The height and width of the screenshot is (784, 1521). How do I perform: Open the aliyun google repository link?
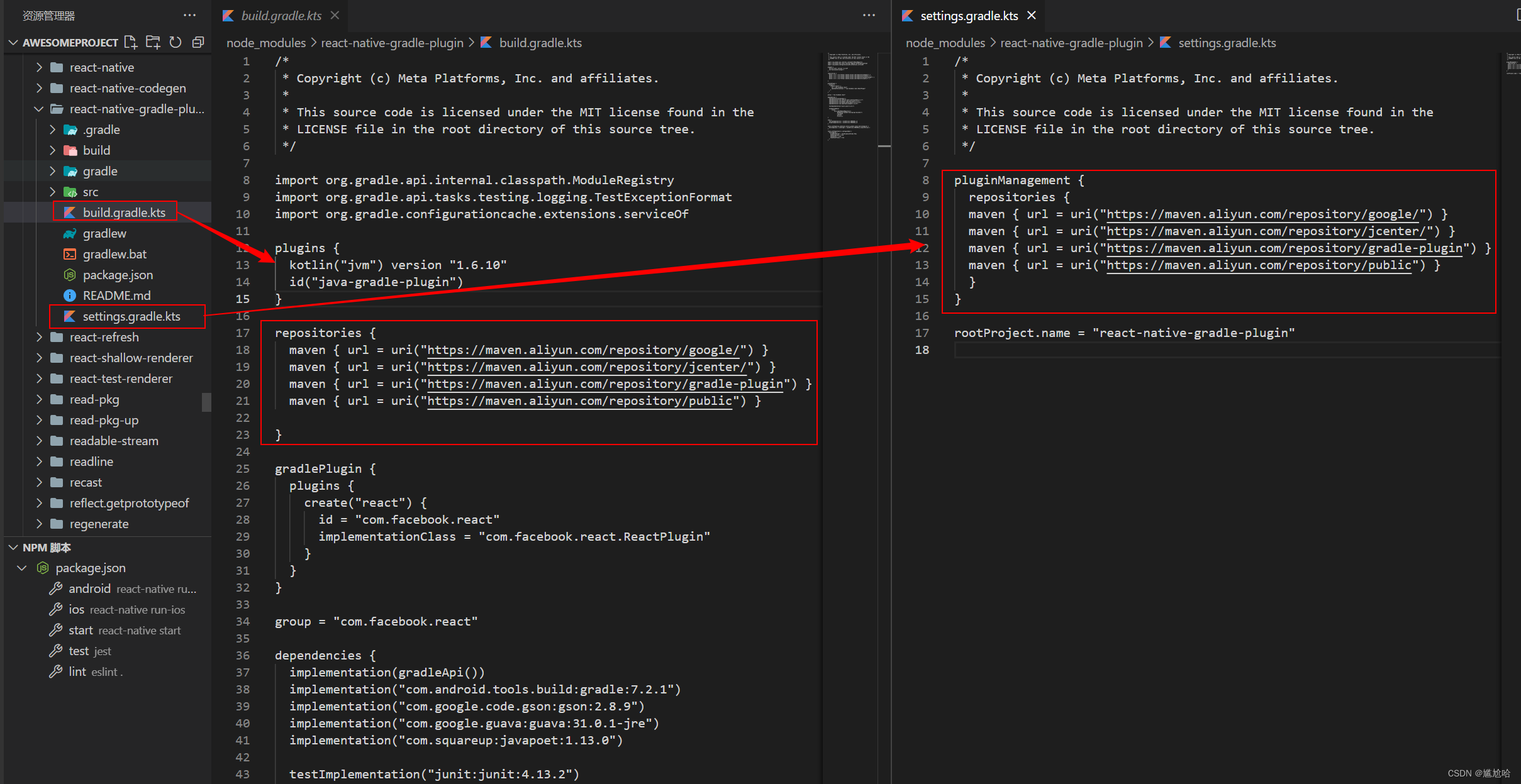(585, 350)
